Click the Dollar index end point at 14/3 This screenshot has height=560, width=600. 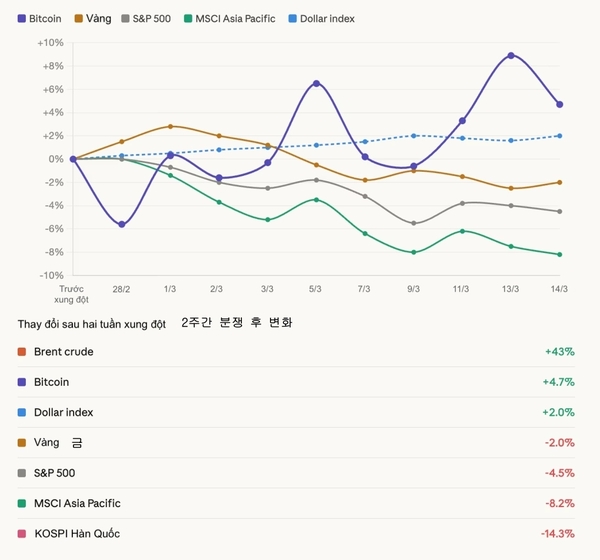[559, 136]
